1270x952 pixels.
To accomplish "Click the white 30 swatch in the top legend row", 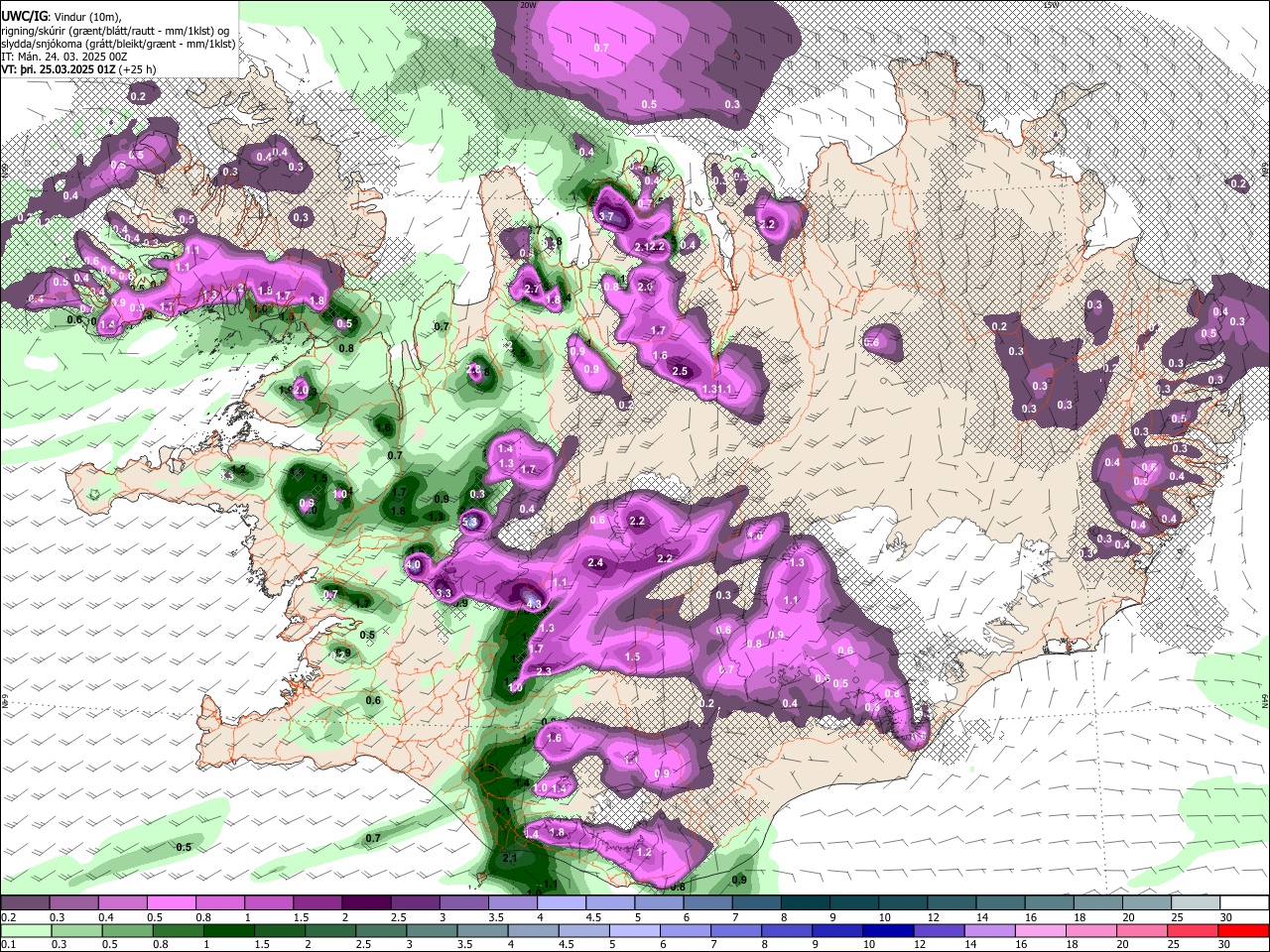I will point(1243,903).
